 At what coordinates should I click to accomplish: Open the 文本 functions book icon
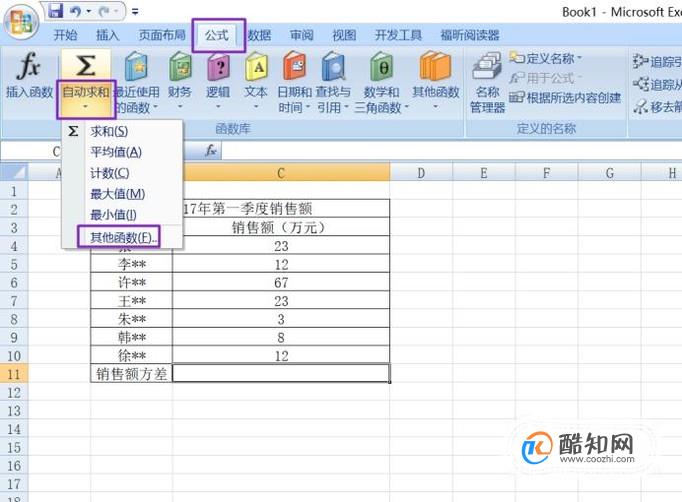coord(256,67)
